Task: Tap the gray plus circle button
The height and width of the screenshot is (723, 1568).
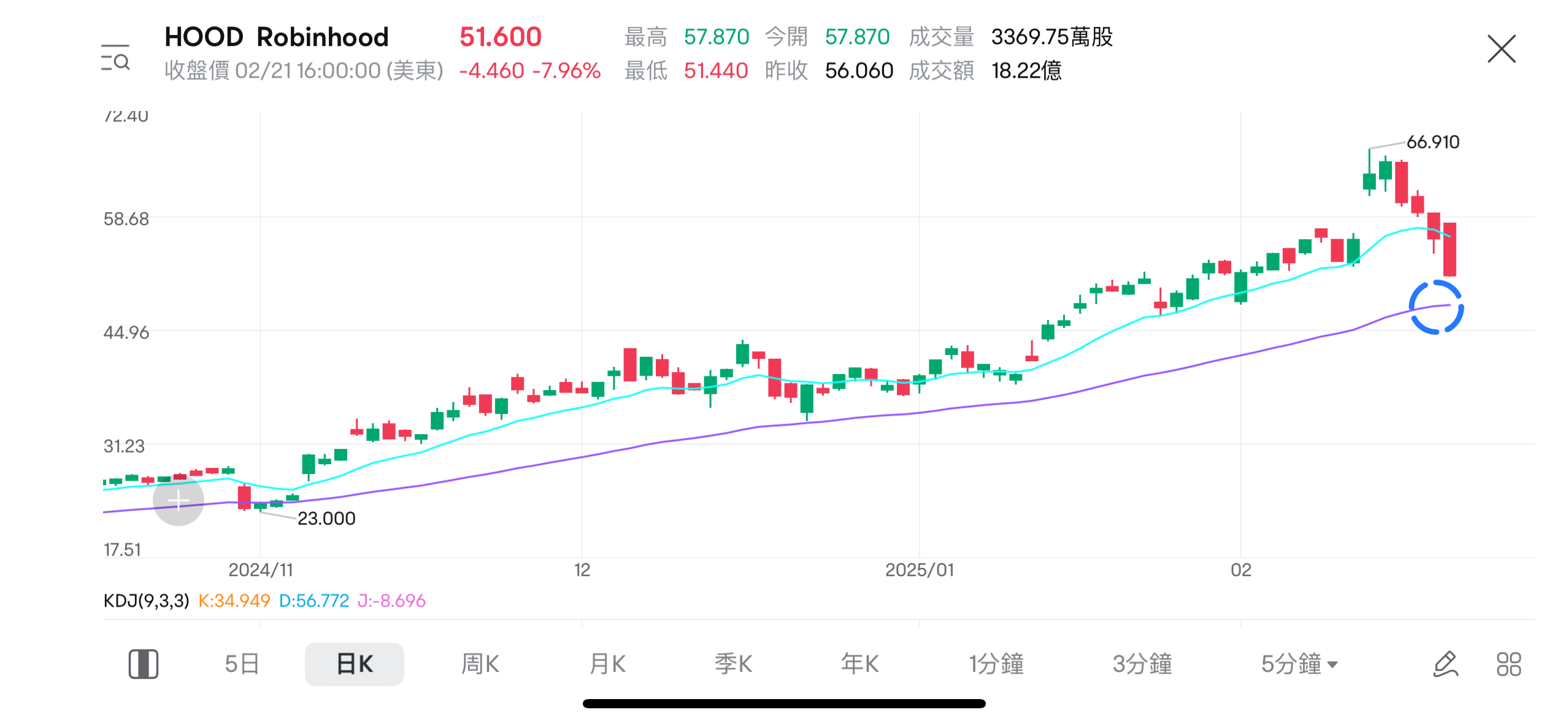Action: pos(179,500)
